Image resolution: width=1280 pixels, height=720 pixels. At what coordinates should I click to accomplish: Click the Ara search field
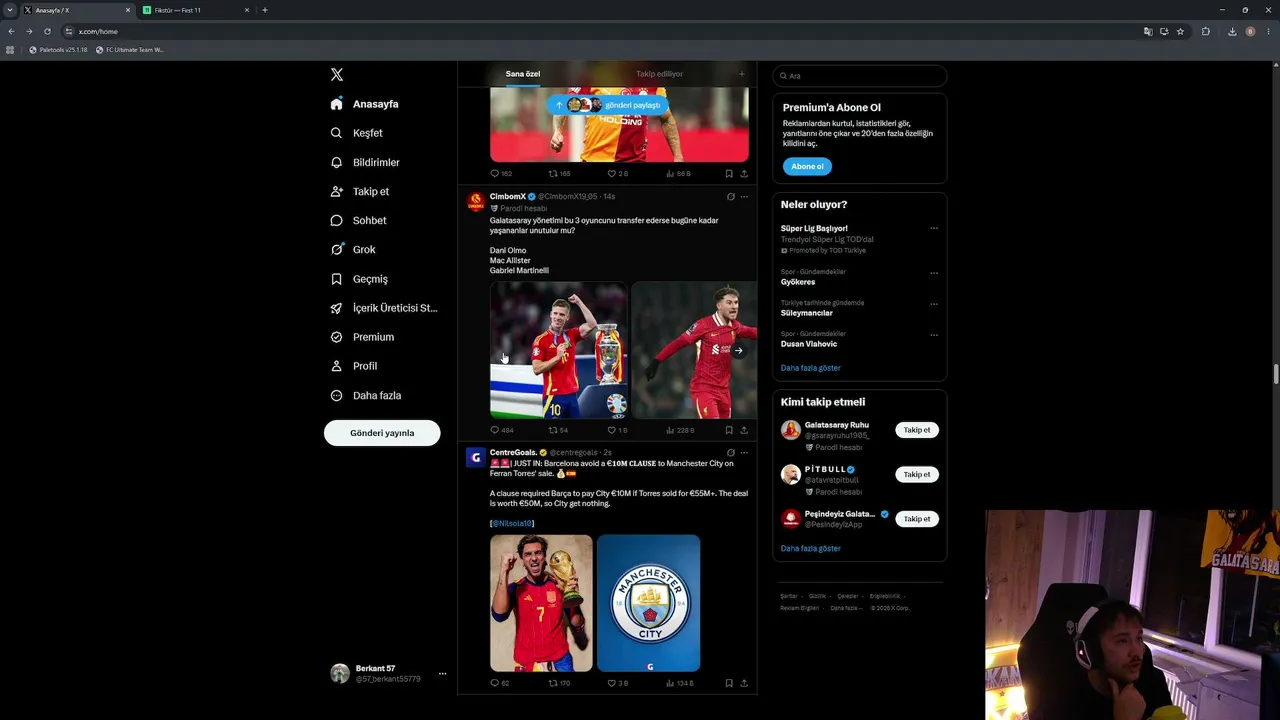(x=859, y=76)
